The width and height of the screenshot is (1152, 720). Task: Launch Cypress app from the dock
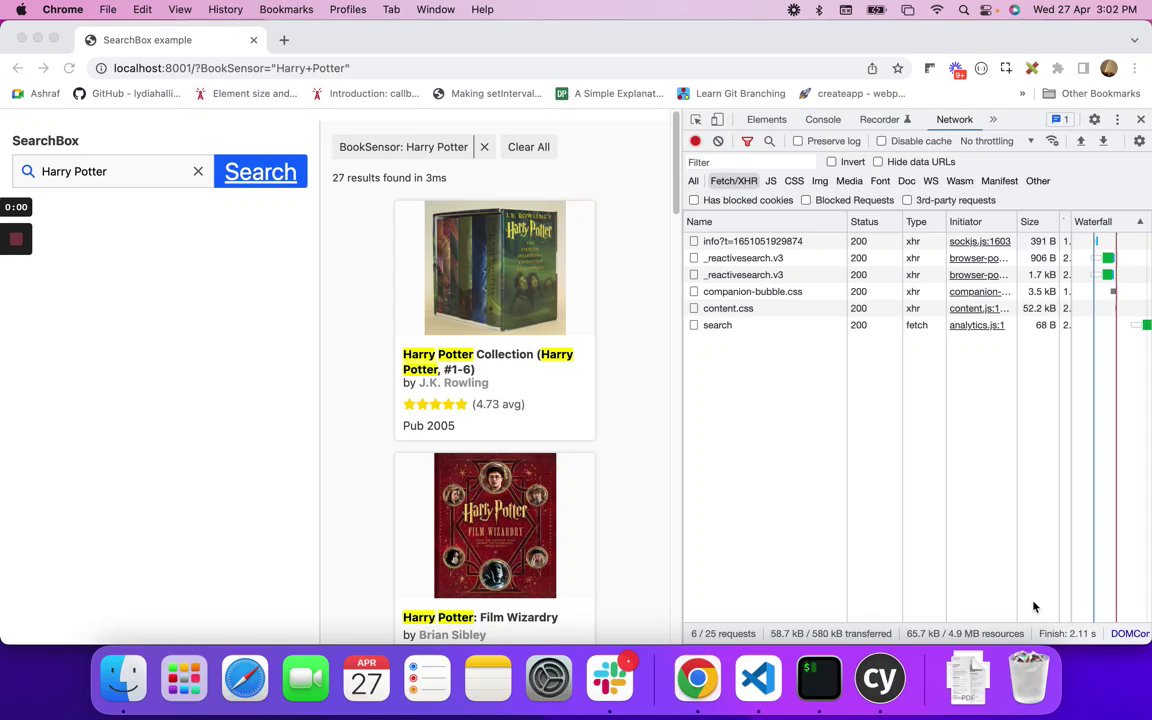pyautogui.click(x=880, y=678)
